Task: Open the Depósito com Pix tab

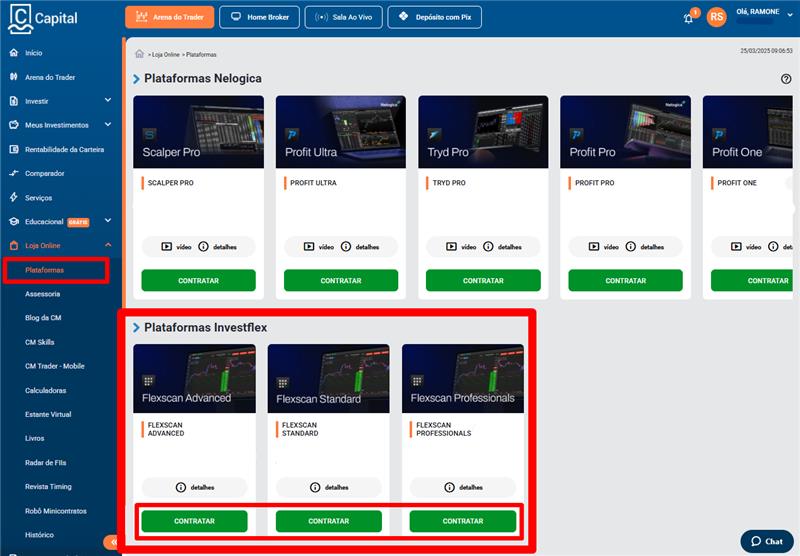Action: click(435, 17)
